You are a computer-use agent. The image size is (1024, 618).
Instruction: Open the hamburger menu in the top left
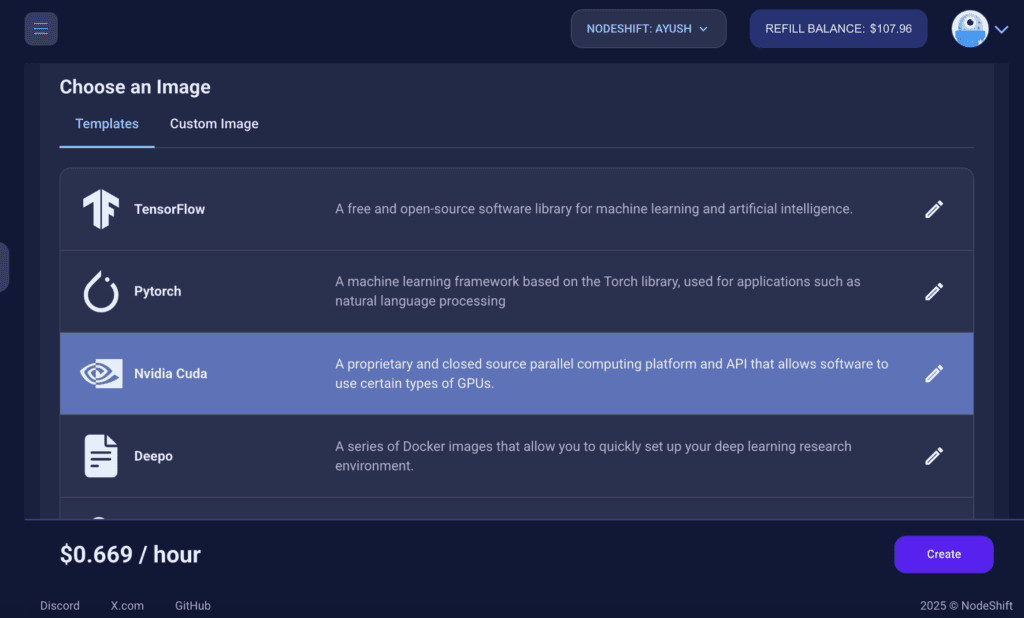point(41,29)
